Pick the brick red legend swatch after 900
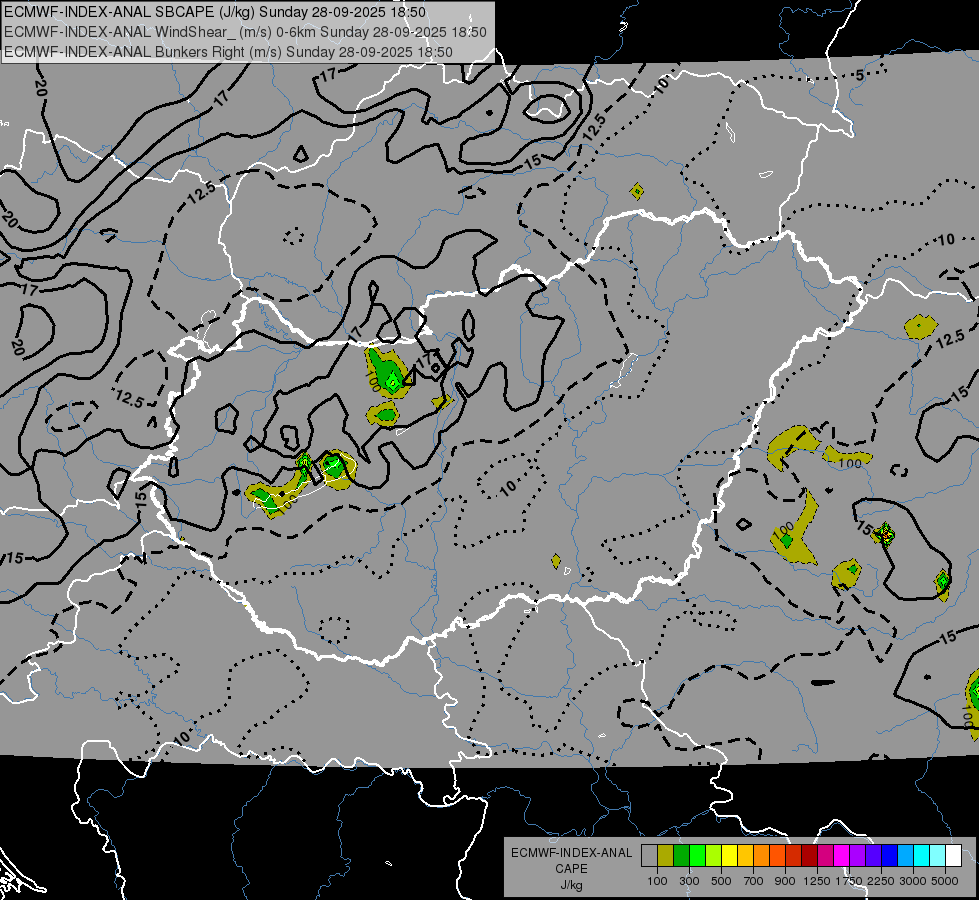979x900 pixels. click(x=794, y=856)
